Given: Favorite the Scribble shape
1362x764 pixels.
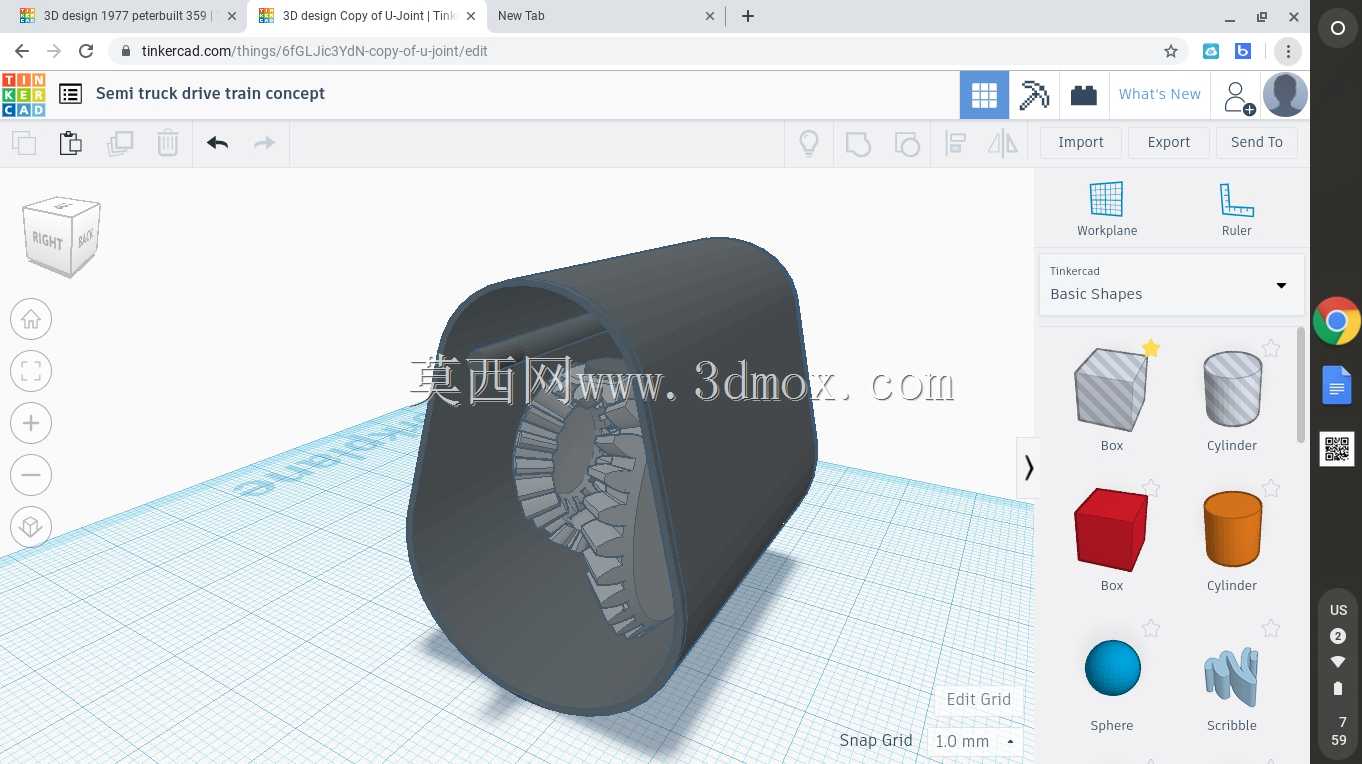Looking at the screenshot, I should [1271, 628].
